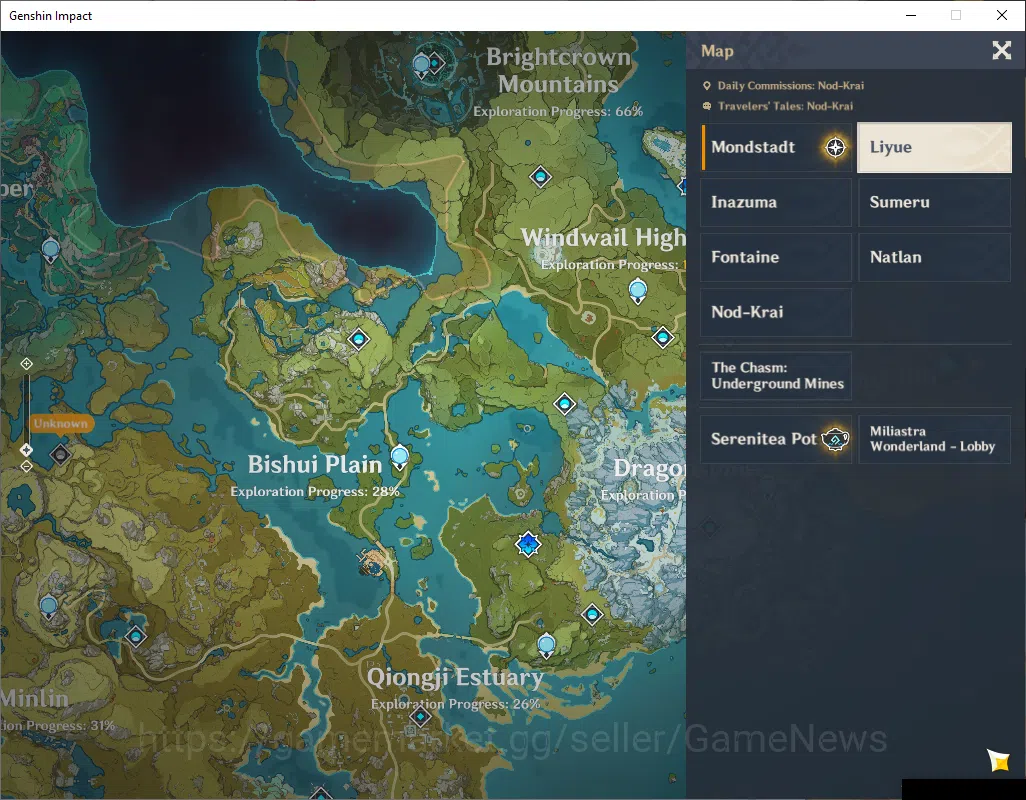Zoom out with the map minus button

click(26, 466)
